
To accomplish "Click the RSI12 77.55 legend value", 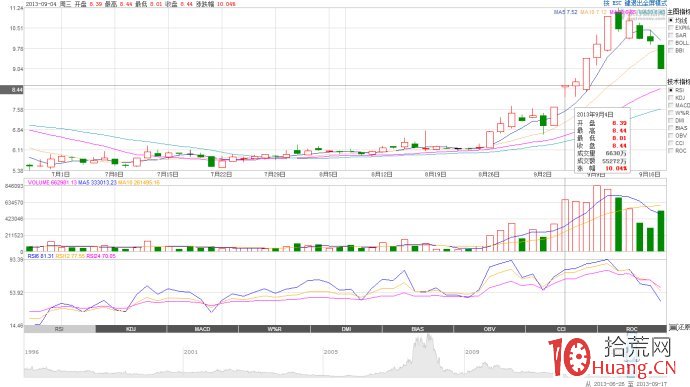I will click(70, 256).
